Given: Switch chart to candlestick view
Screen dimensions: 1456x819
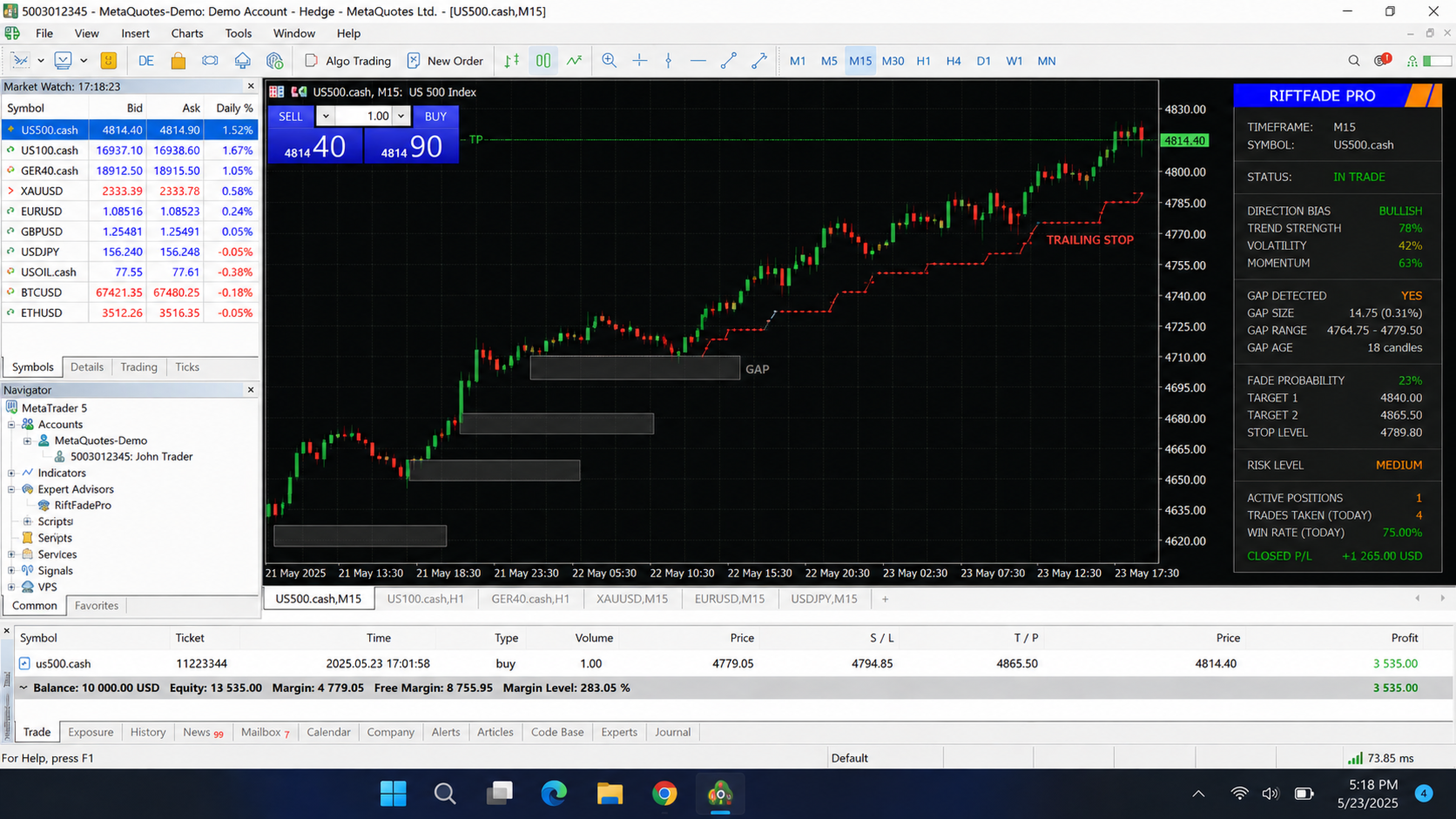Looking at the screenshot, I should (x=543, y=61).
